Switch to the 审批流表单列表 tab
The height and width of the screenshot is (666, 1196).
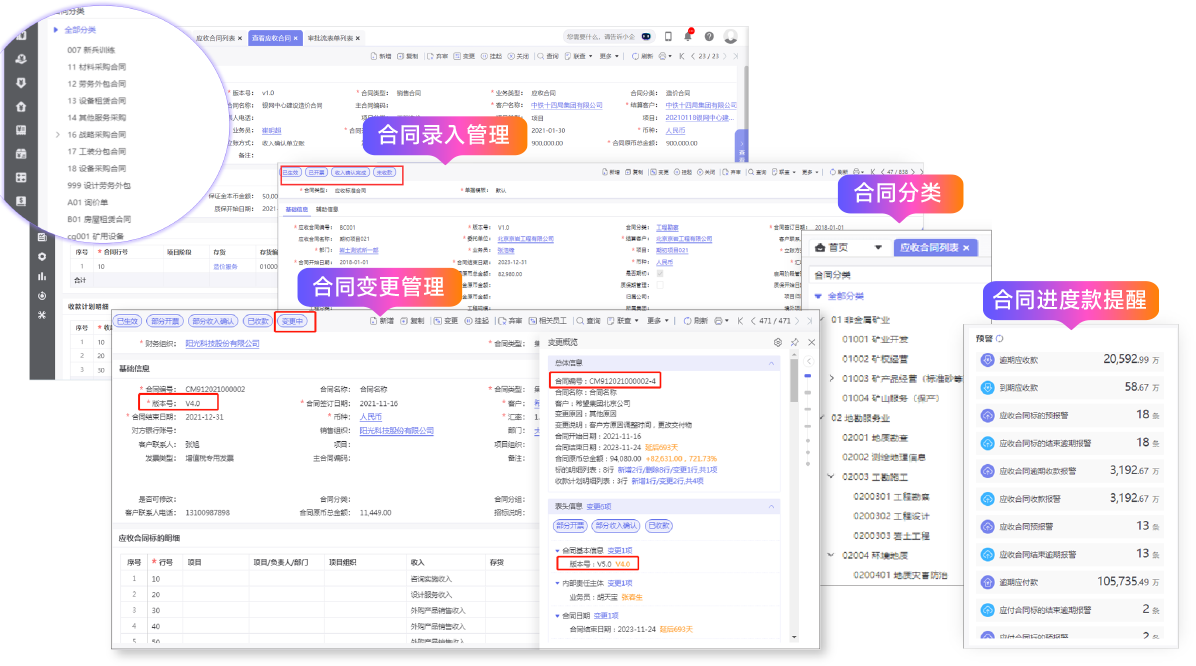click(x=331, y=37)
